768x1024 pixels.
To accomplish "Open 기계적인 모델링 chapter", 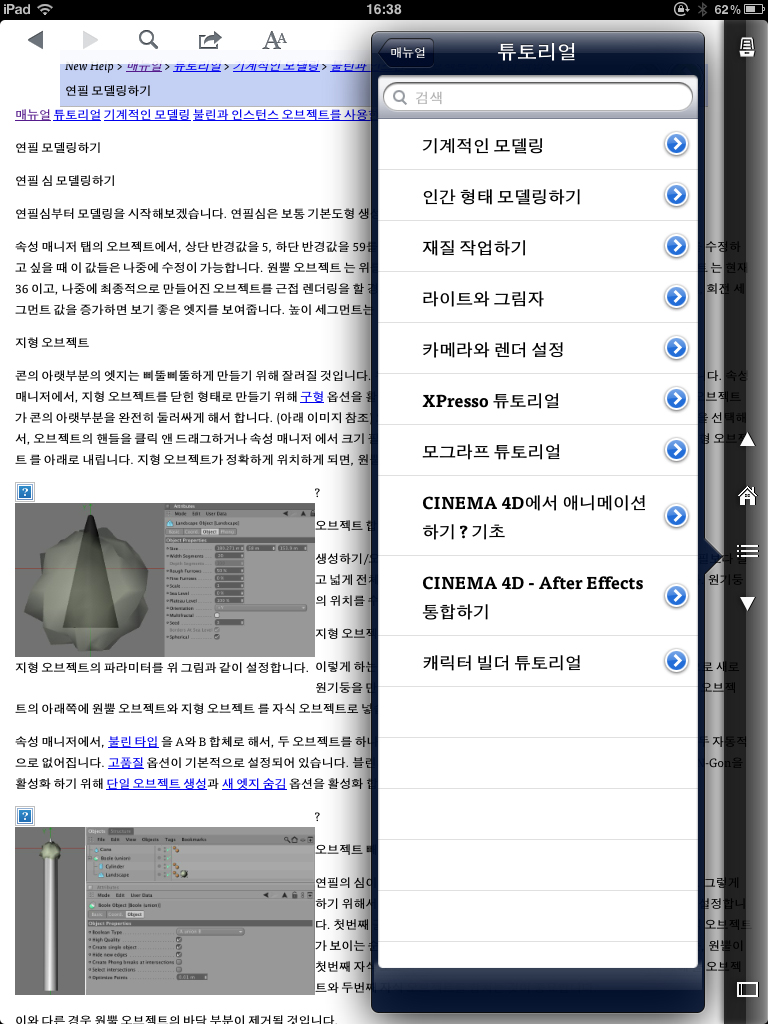I will tap(537, 145).
